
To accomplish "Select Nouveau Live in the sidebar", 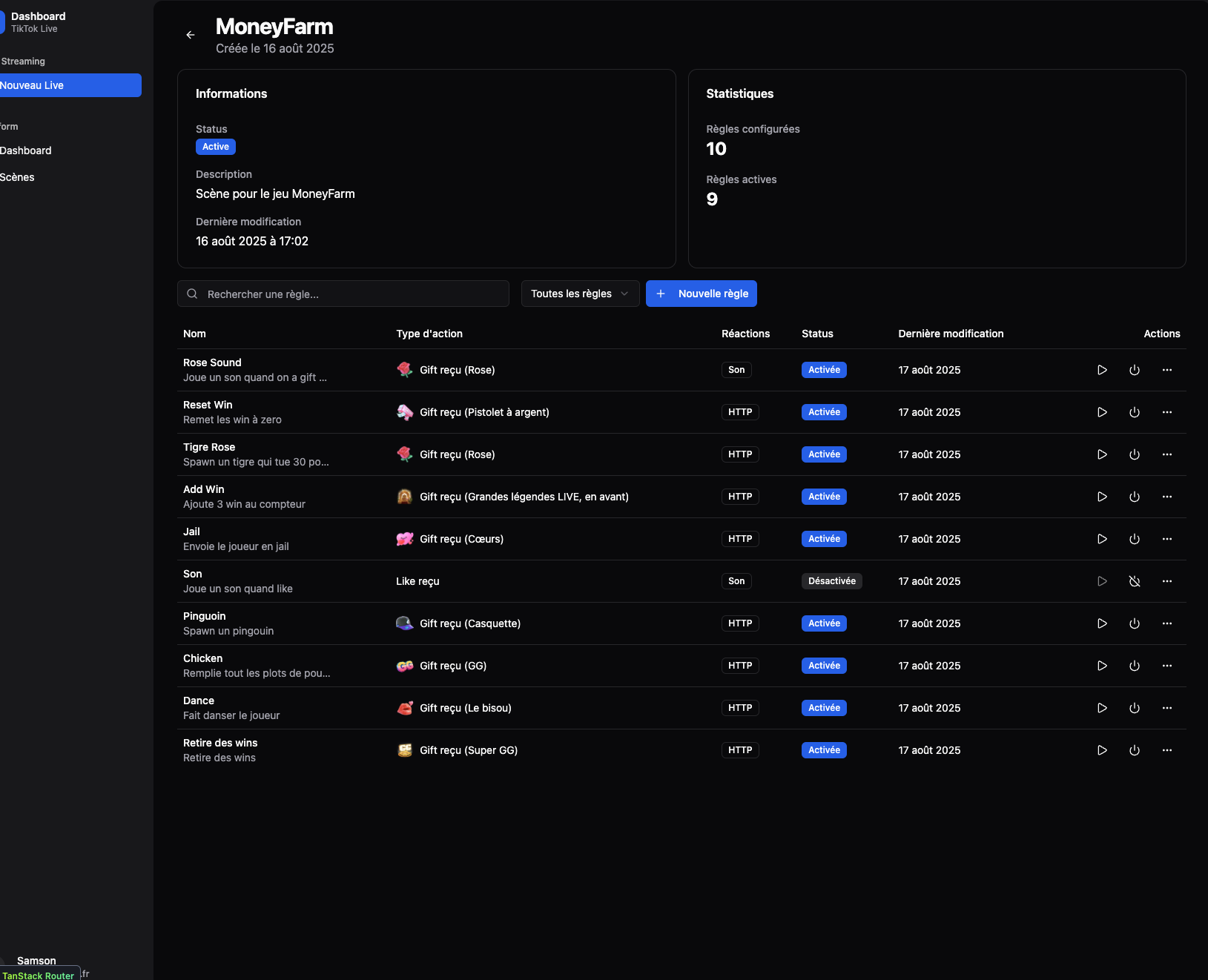I will 70,85.
